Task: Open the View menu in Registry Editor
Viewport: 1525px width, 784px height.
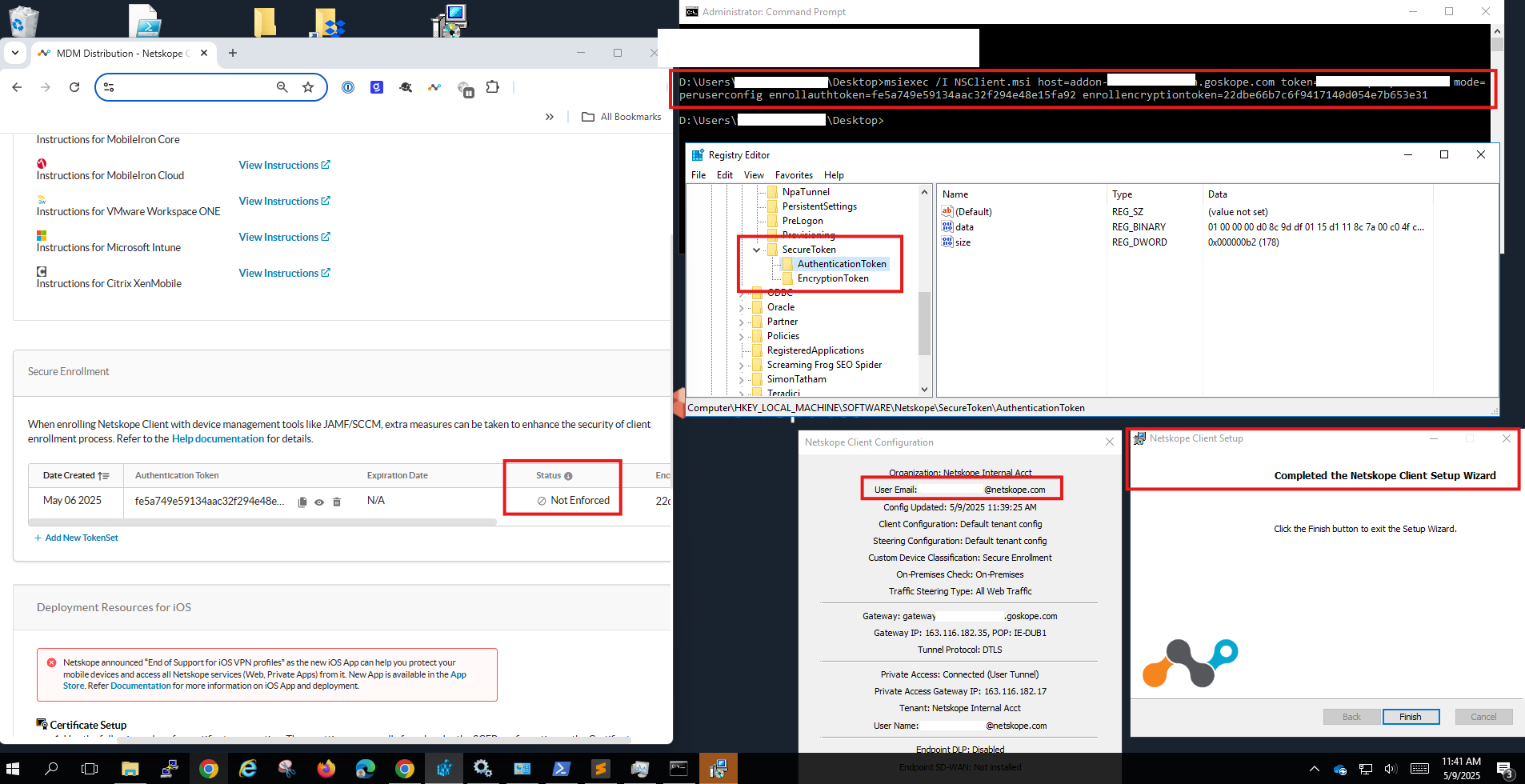Action: pyautogui.click(x=754, y=175)
